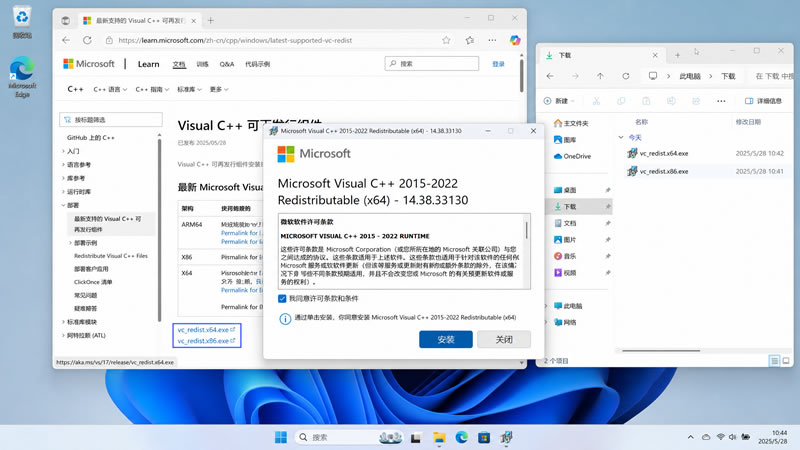Image resolution: width=800 pixels, height=450 pixels.
Task: Click Explorer up arrow icon
Action: point(600,76)
